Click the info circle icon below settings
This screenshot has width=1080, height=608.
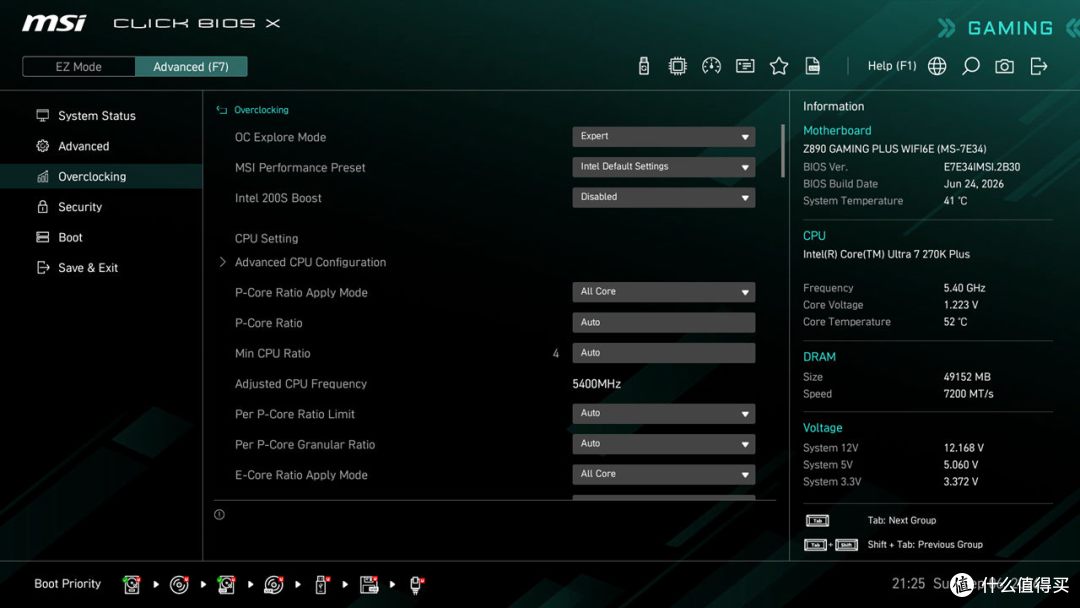point(219,514)
